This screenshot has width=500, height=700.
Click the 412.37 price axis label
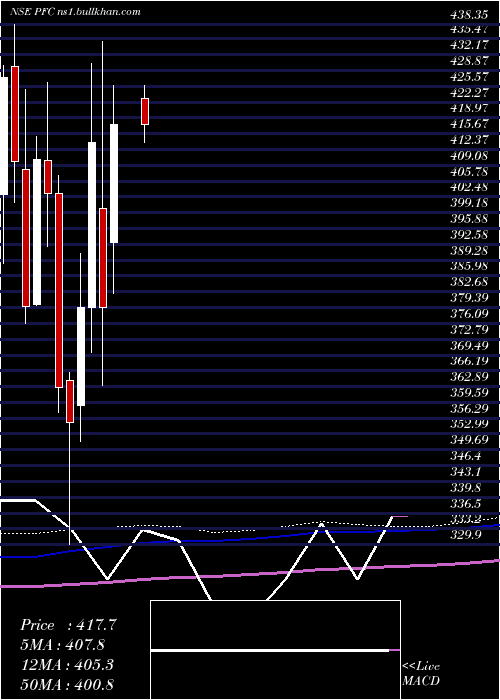tap(471, 140)
